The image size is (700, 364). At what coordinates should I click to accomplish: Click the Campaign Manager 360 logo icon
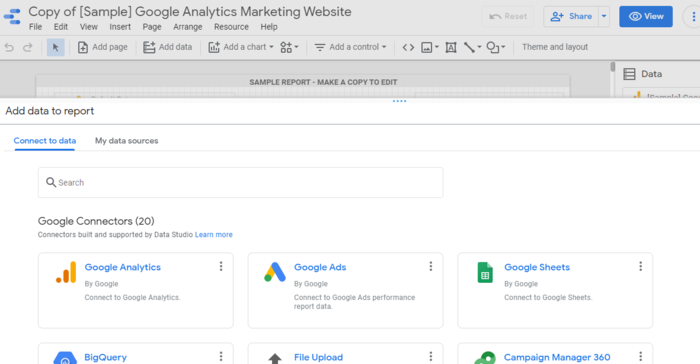point(485,358)
